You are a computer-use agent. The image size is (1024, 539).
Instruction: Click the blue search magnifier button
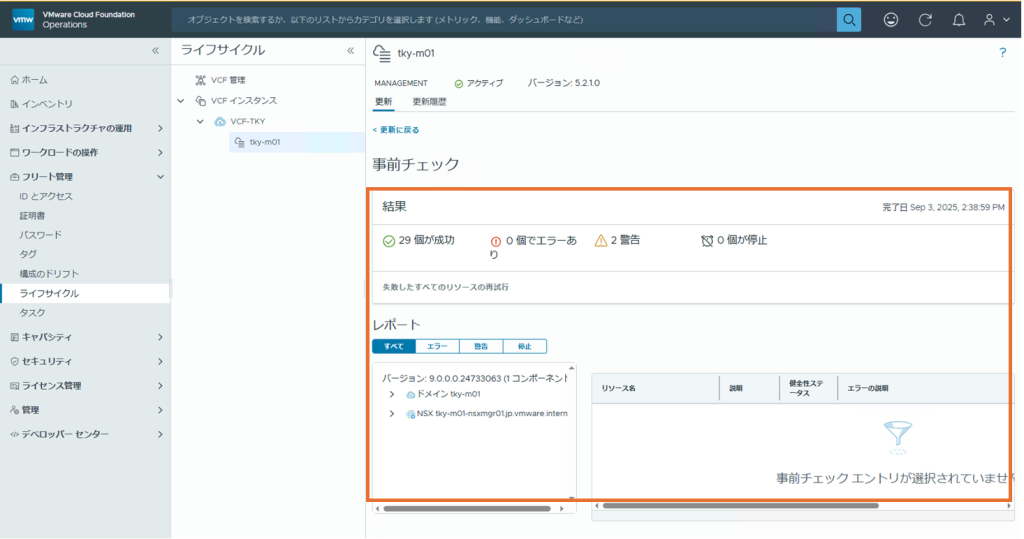tap(848, 20)
